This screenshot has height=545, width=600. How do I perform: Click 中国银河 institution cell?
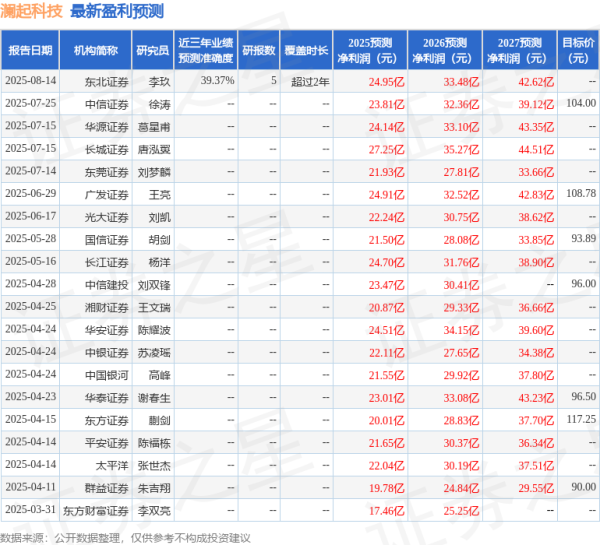click(x=106, y=375)
